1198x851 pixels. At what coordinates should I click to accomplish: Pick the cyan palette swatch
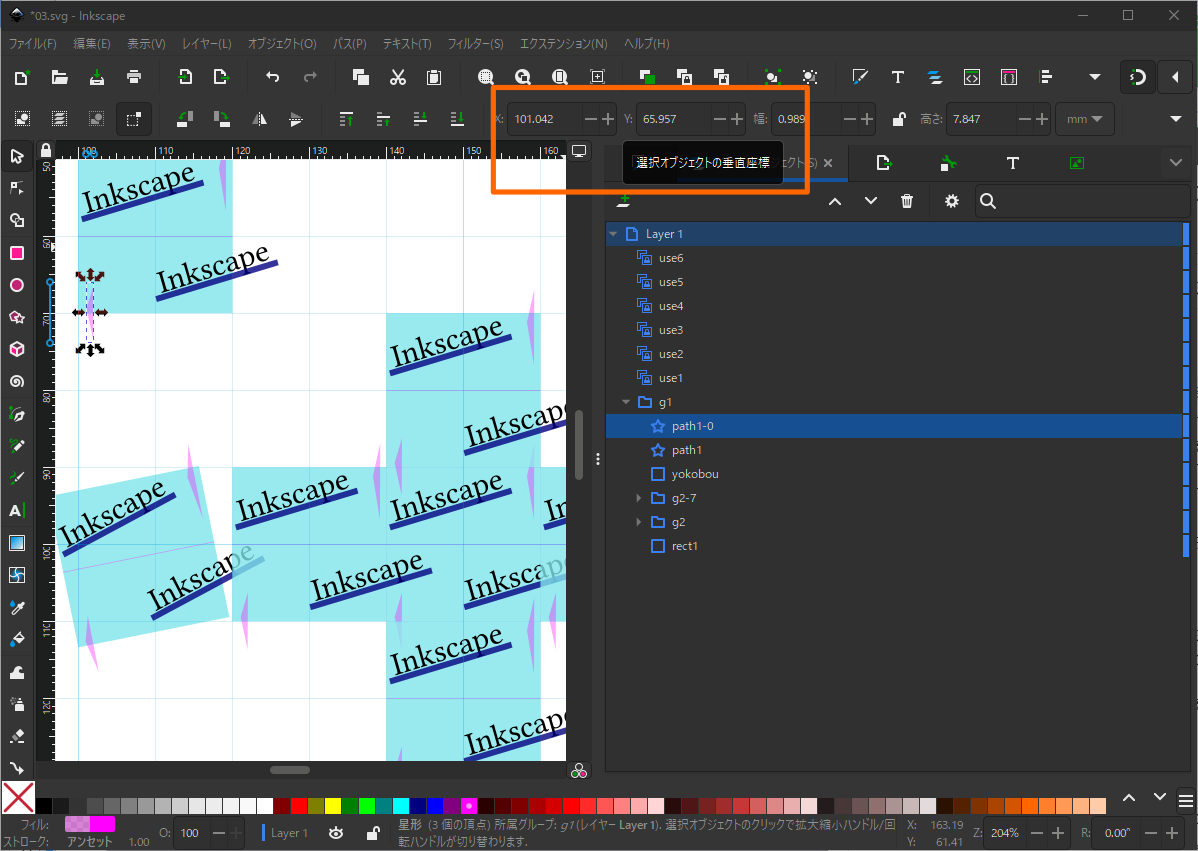click(401, 806)
